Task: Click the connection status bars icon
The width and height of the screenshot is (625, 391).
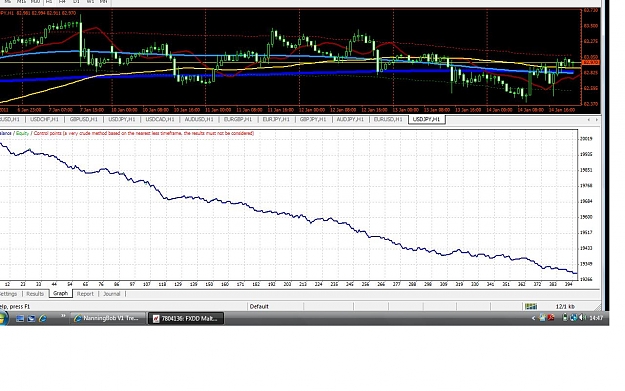Action: click(531, 306)
